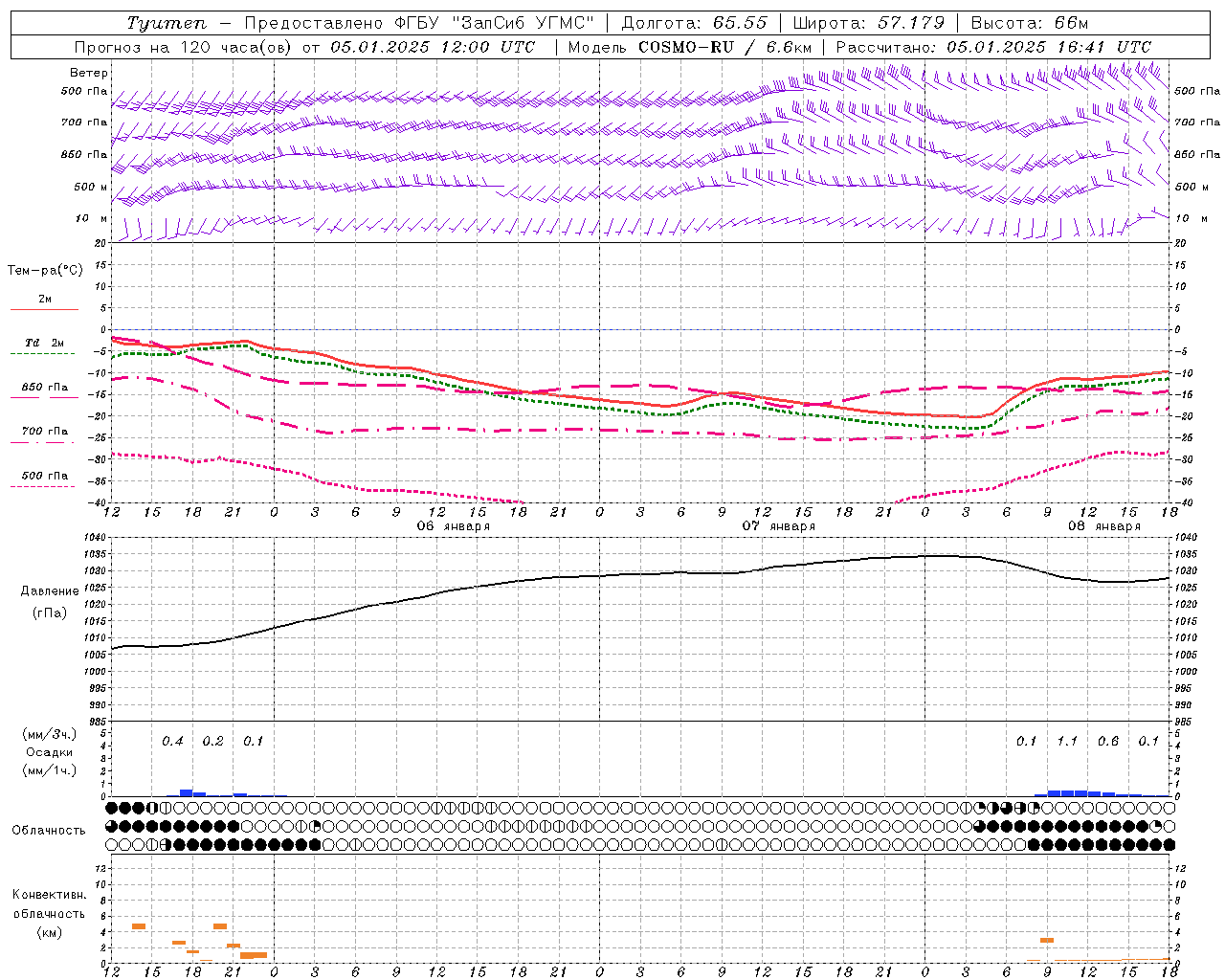This screenshot has height=980, width=1225.
Task: Click the "07 января" date label
Action: pyautogui.click(x=779, y=526)
